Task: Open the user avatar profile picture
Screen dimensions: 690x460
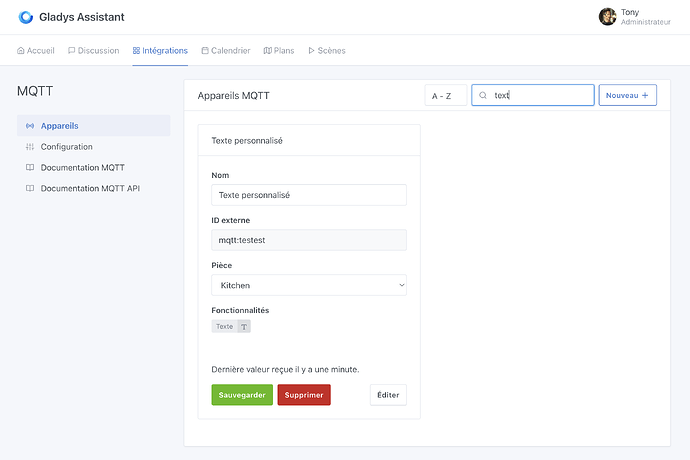Action: [607, 17]
